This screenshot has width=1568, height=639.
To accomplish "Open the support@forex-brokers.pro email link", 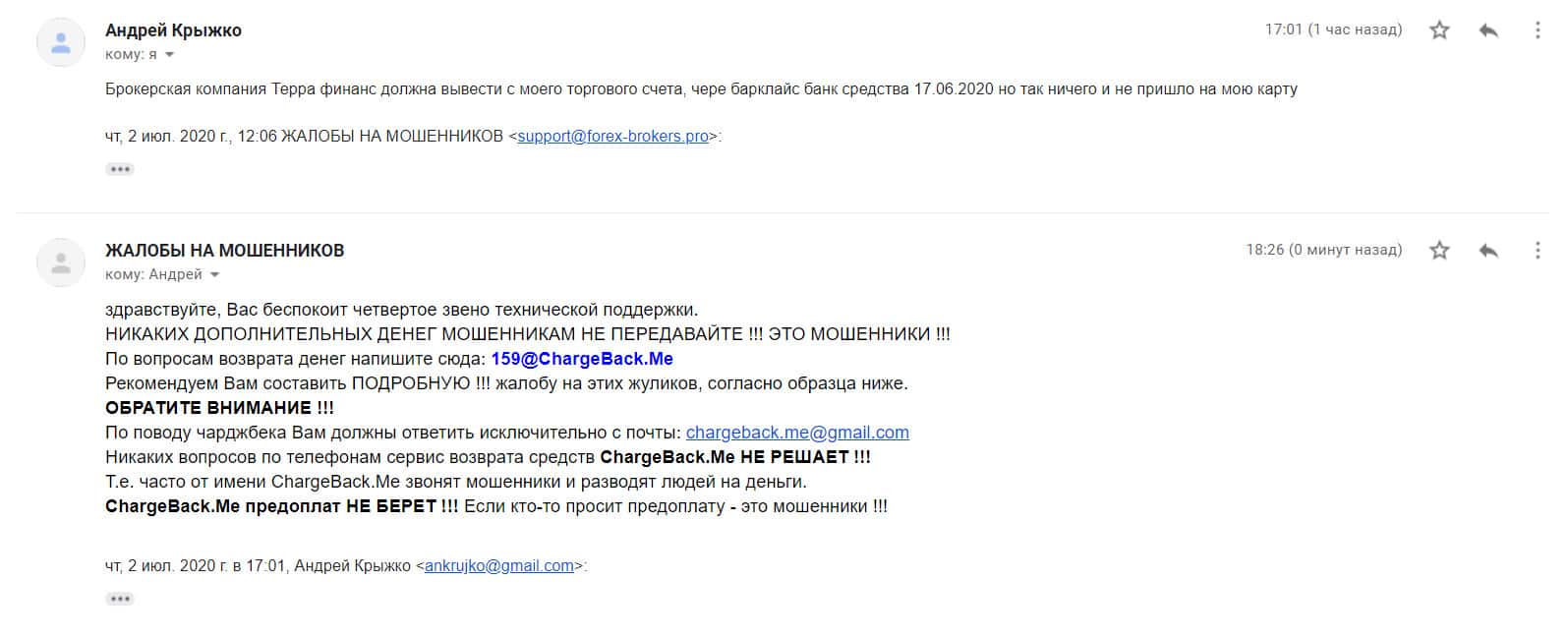I will (612, 137).
